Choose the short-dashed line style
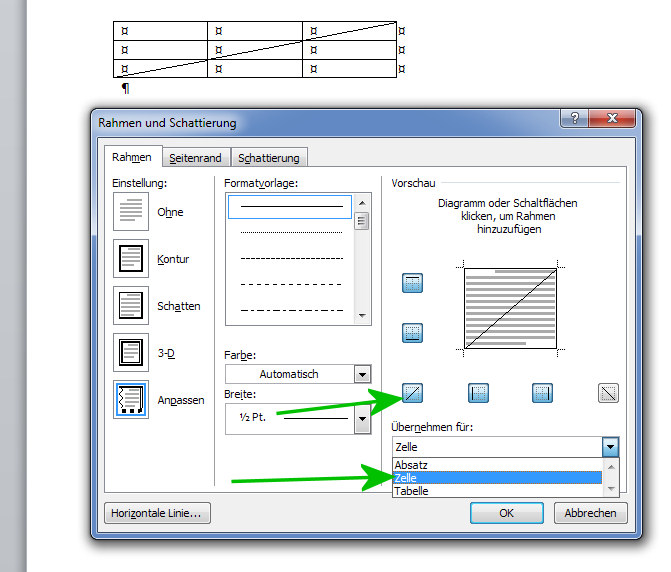This screenshot has width=671, height=572. coord(290,258)
